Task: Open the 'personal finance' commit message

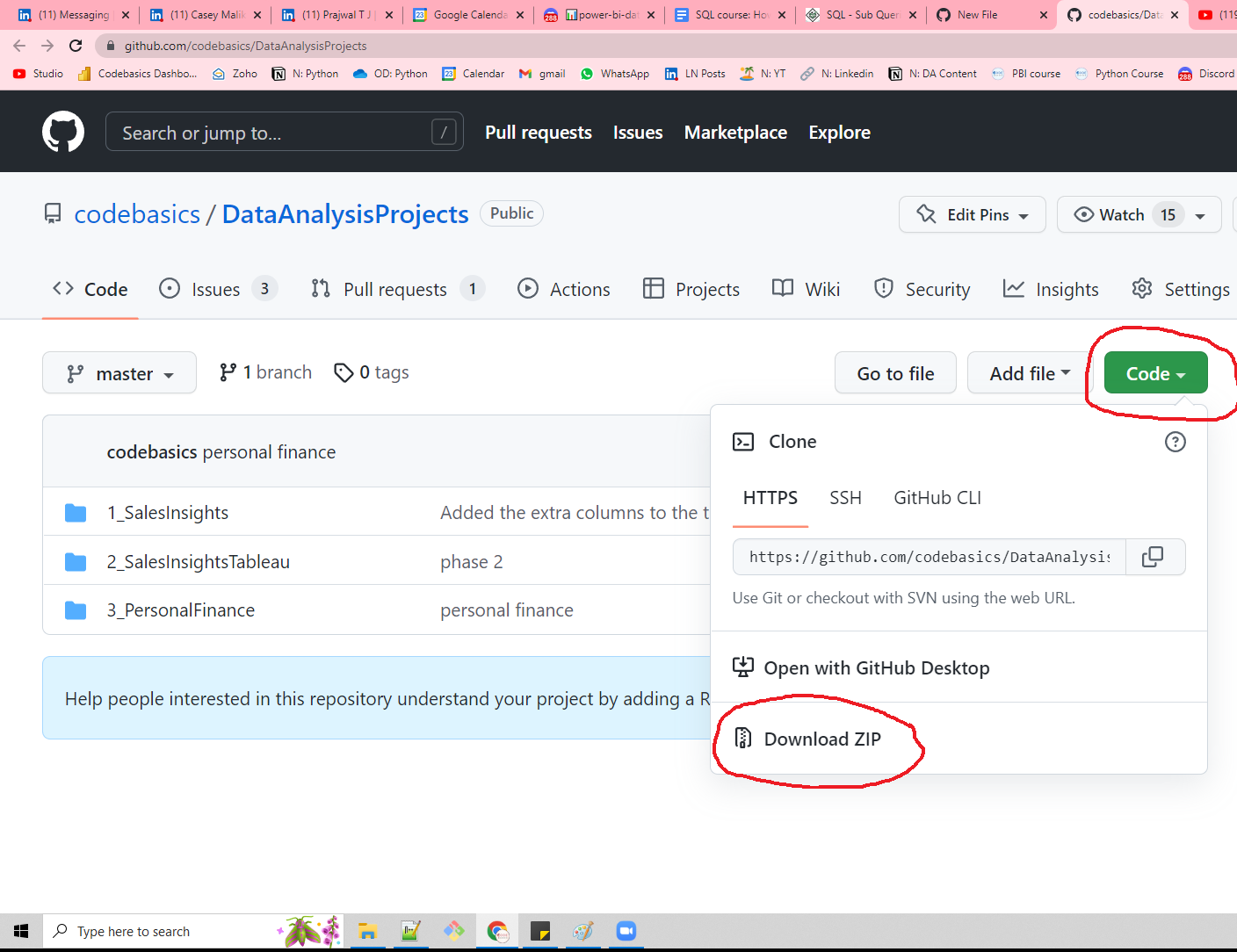Action: tap(507, 610)
